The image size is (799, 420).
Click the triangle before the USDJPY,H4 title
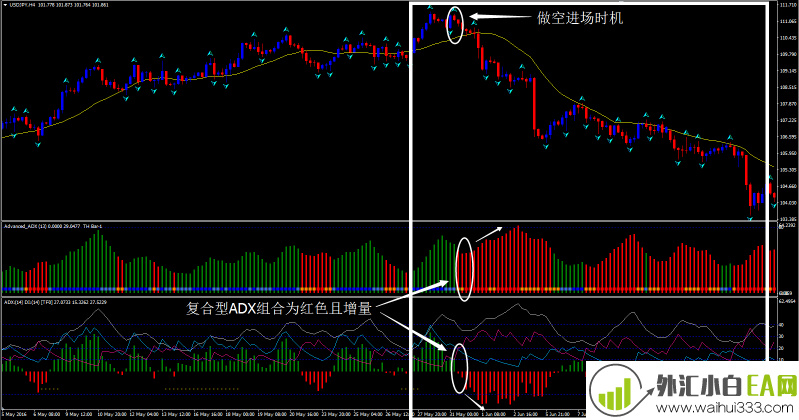[x=5, y=5]
